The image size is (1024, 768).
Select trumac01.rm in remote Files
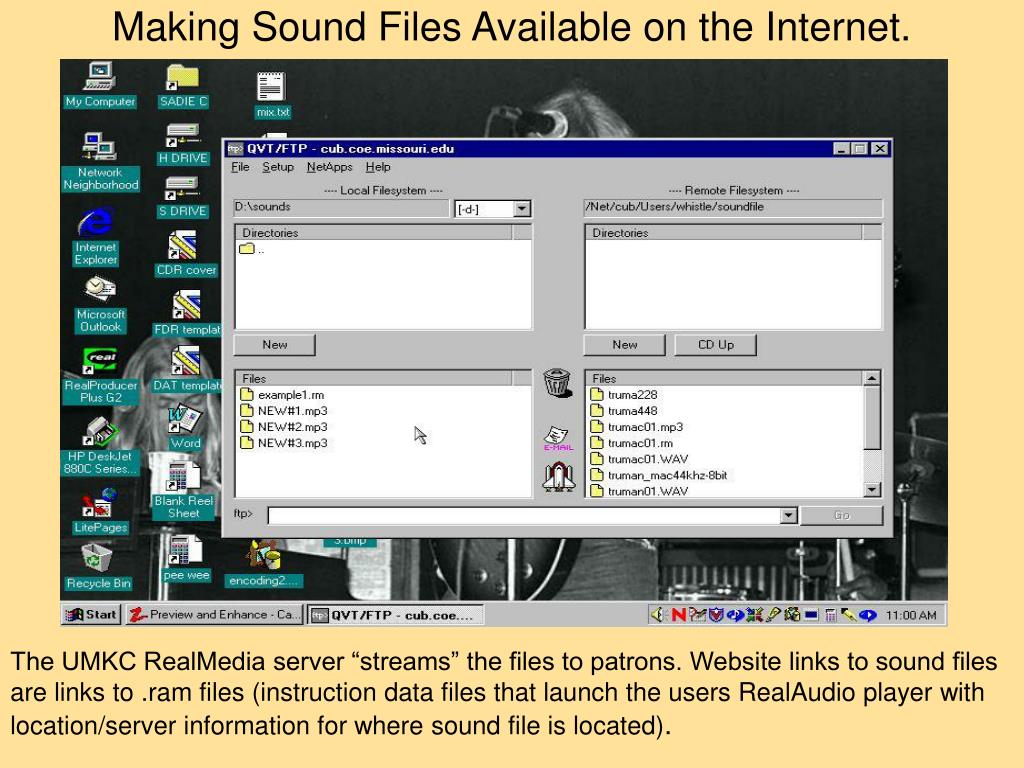pyautogui.click(x=632, y=443)
